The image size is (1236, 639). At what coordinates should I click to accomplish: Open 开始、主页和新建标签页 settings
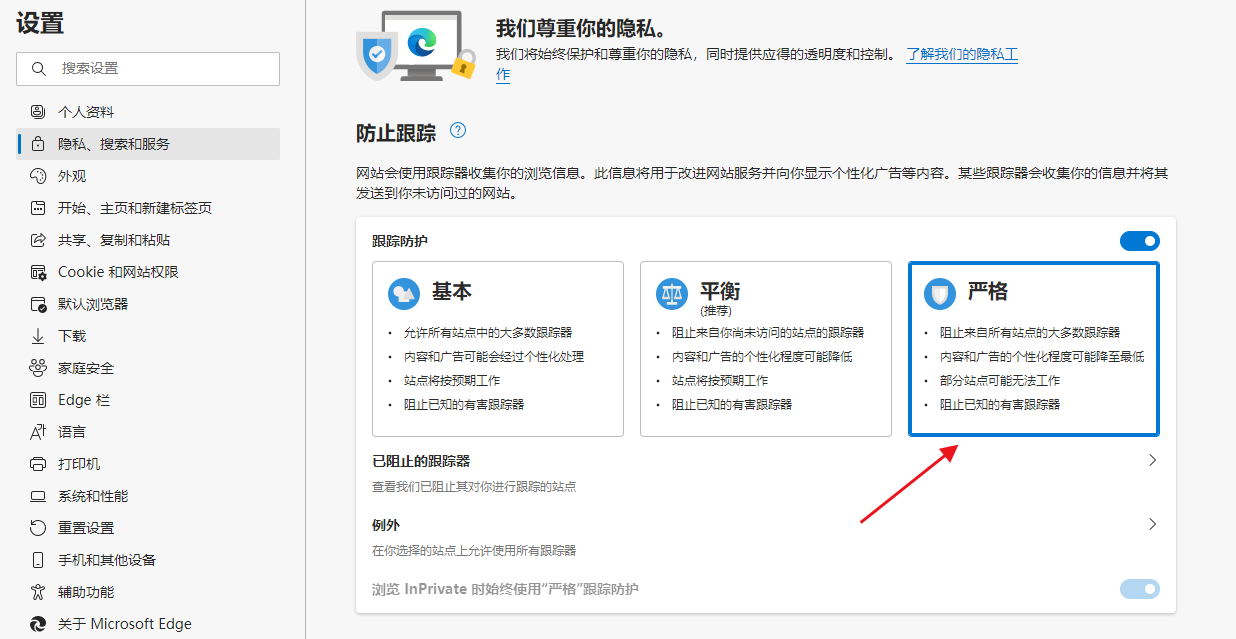148,208
